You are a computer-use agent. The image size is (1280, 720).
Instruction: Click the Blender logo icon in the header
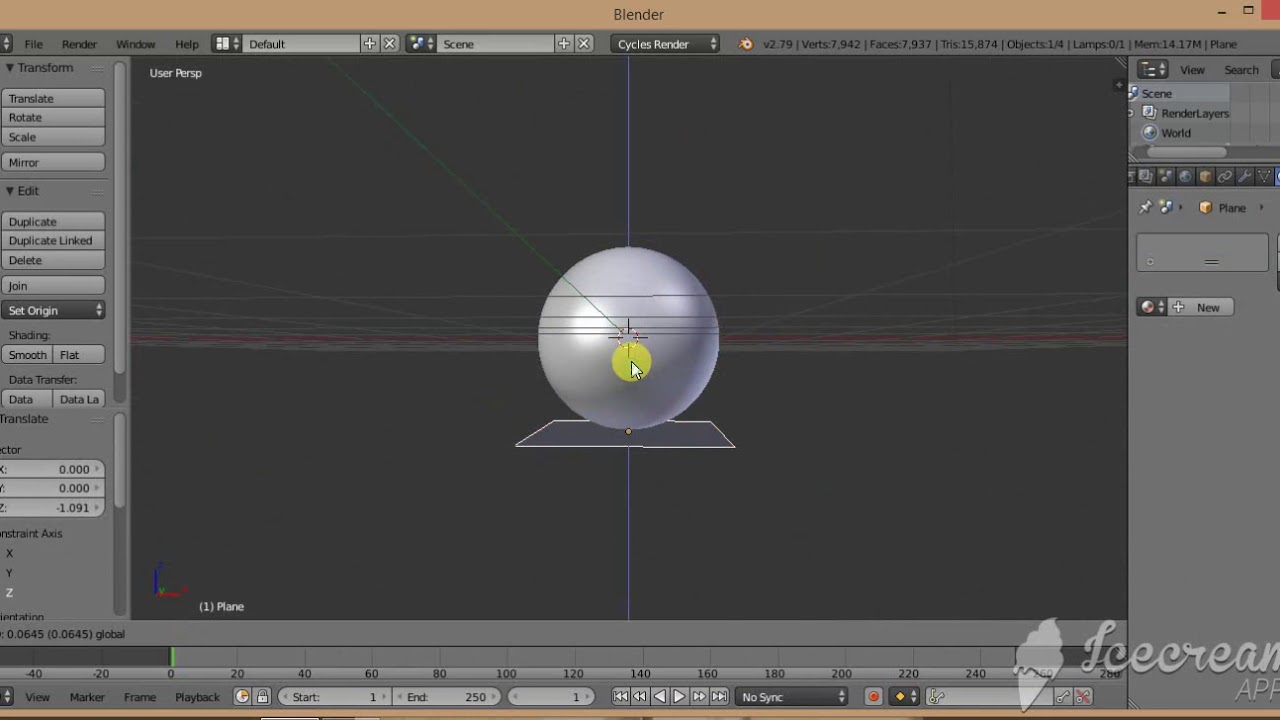tap(745, 44)
